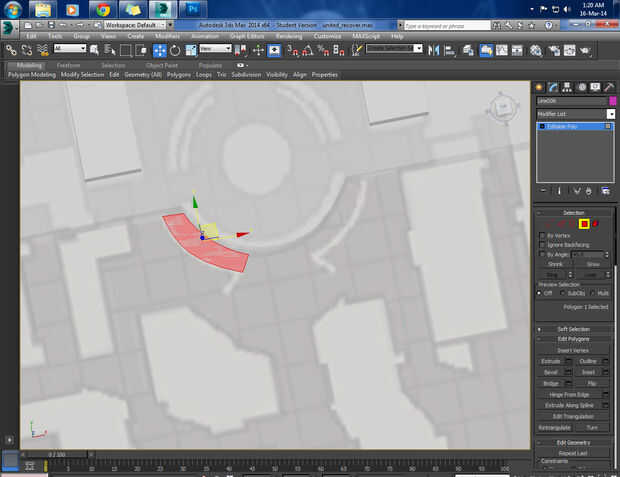Enable the By Vertex checkbox
This screenshot has width=620, height=477.
click(541, 235)
